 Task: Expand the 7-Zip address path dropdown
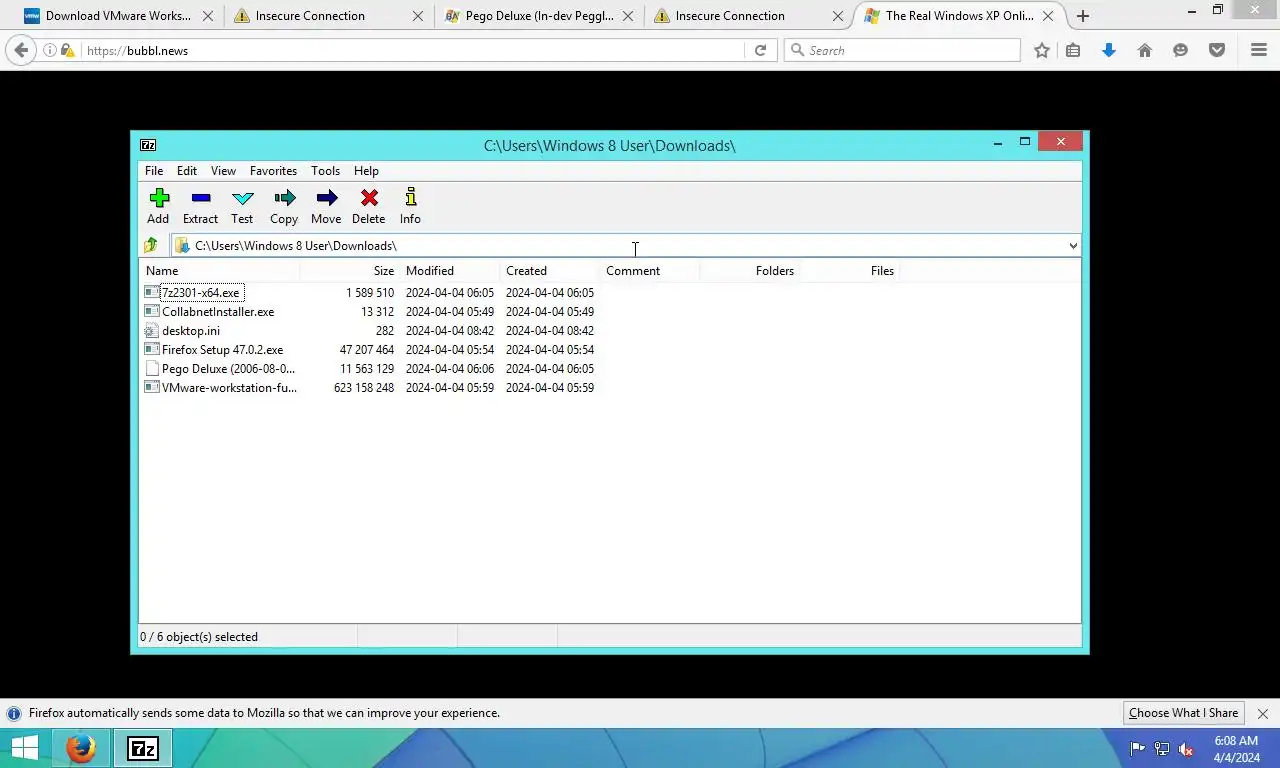tap(1073, 246)
